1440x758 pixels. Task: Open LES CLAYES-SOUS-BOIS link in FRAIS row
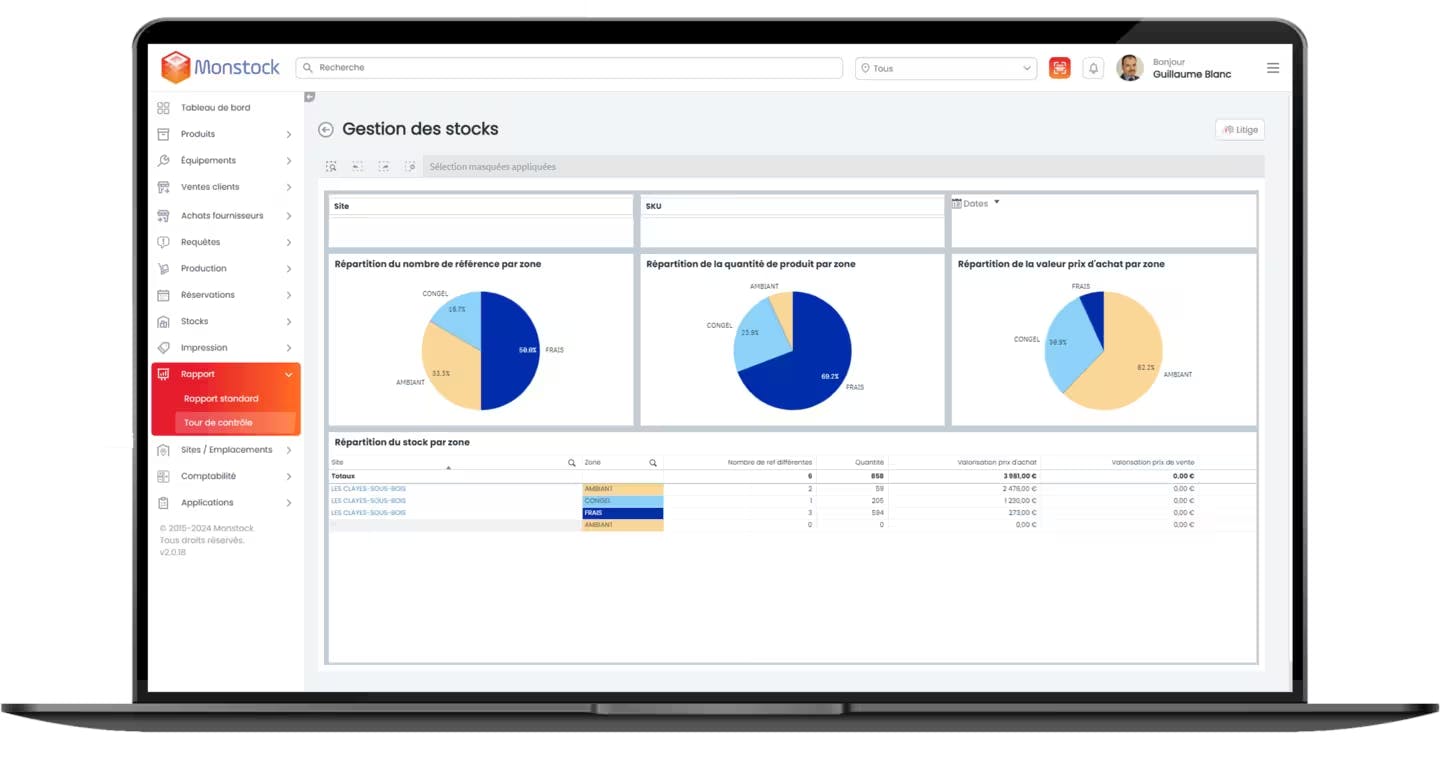(x=369, y=513)
